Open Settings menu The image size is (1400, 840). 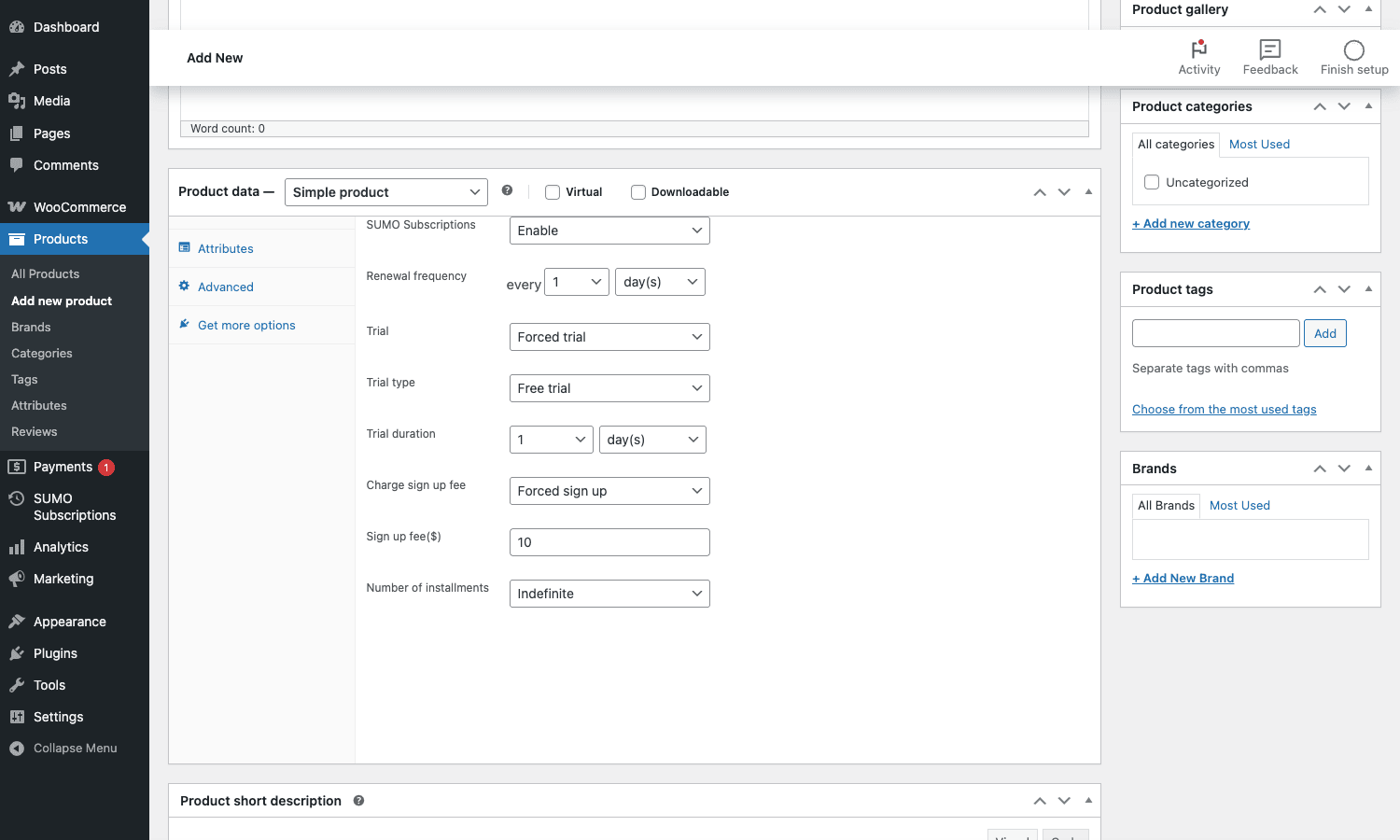click(x=75, y=717)
